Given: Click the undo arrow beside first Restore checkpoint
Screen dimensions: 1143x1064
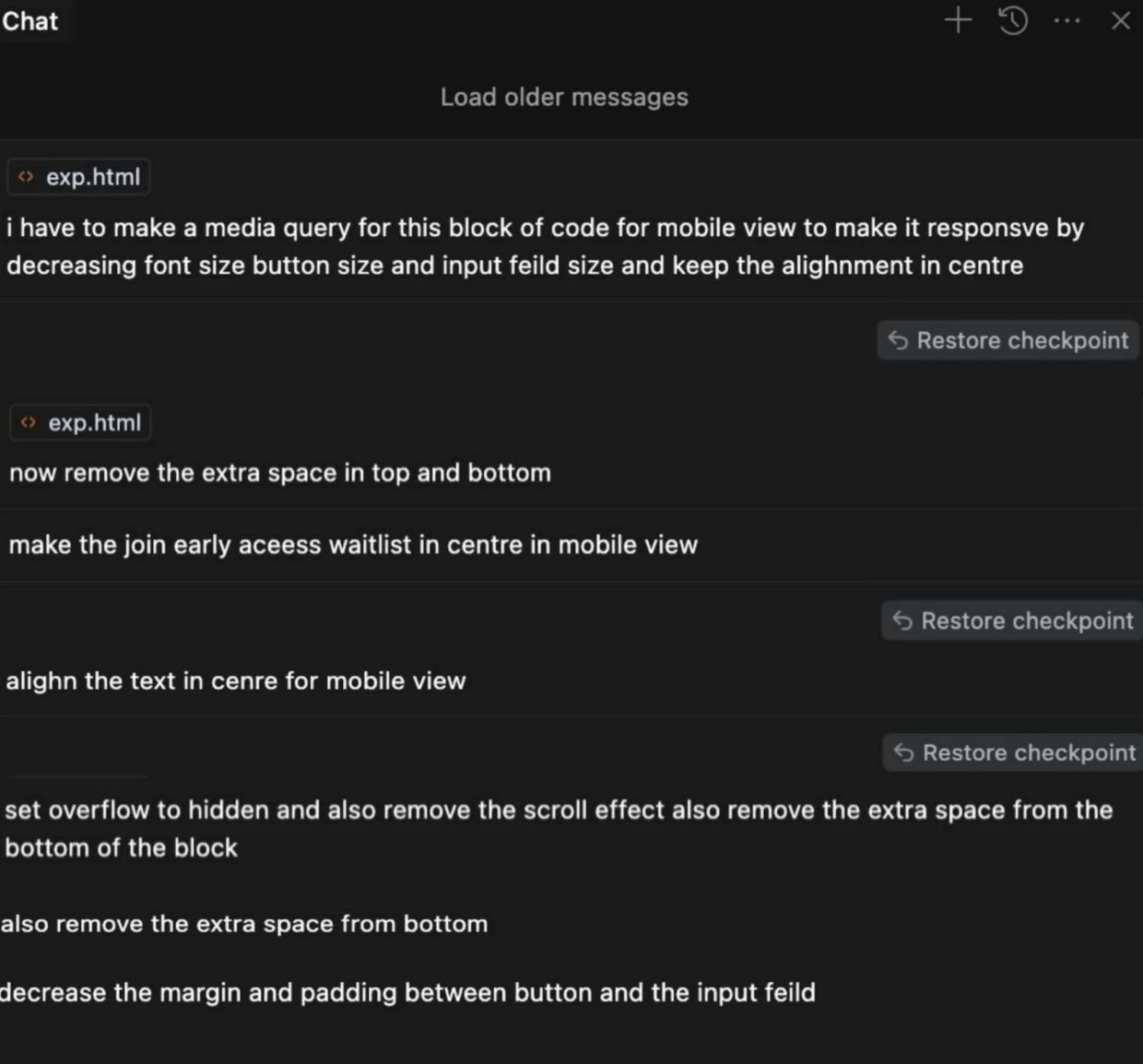Looking at the screenshot, I should click(897, 340).
